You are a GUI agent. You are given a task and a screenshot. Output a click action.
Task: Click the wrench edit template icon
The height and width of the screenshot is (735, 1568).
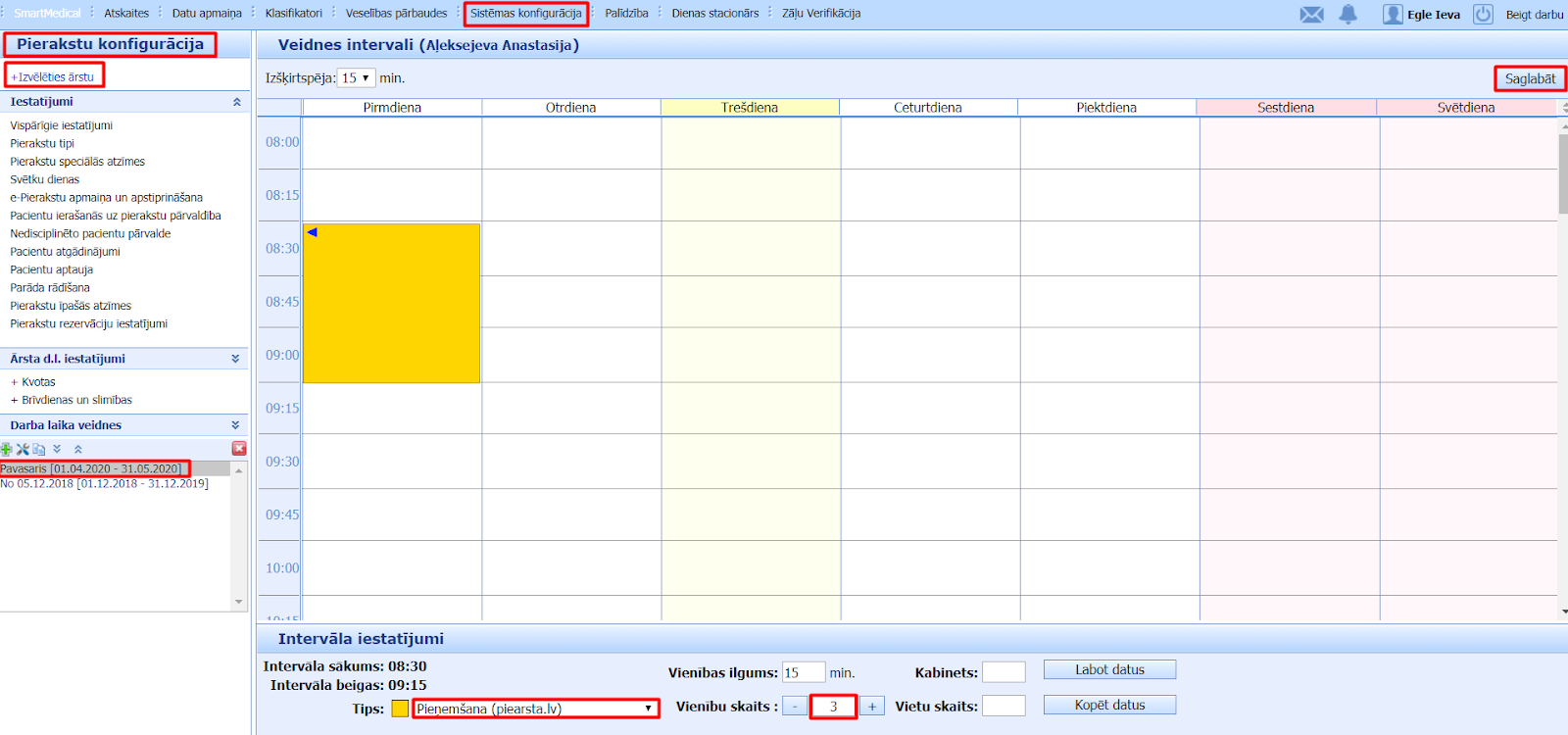(23, 449)
